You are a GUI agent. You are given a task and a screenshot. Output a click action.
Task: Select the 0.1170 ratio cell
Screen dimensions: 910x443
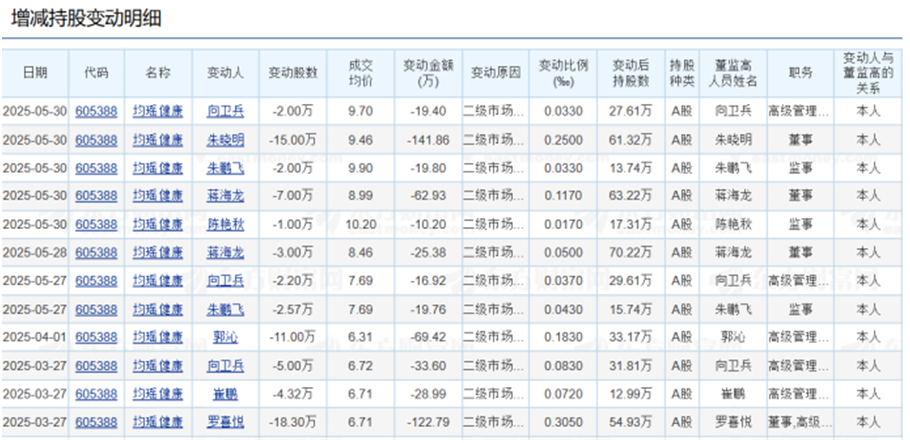pyautogui.click(x=563, y=196)
